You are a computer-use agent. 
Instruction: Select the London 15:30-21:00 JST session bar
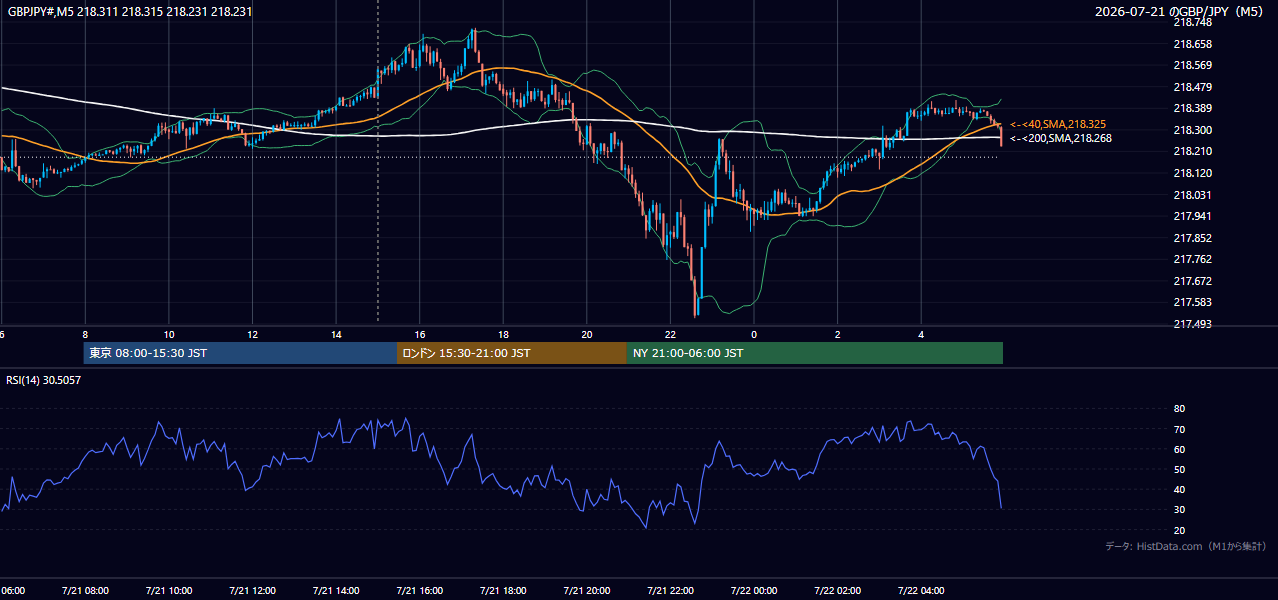click(x=512, y=353)
